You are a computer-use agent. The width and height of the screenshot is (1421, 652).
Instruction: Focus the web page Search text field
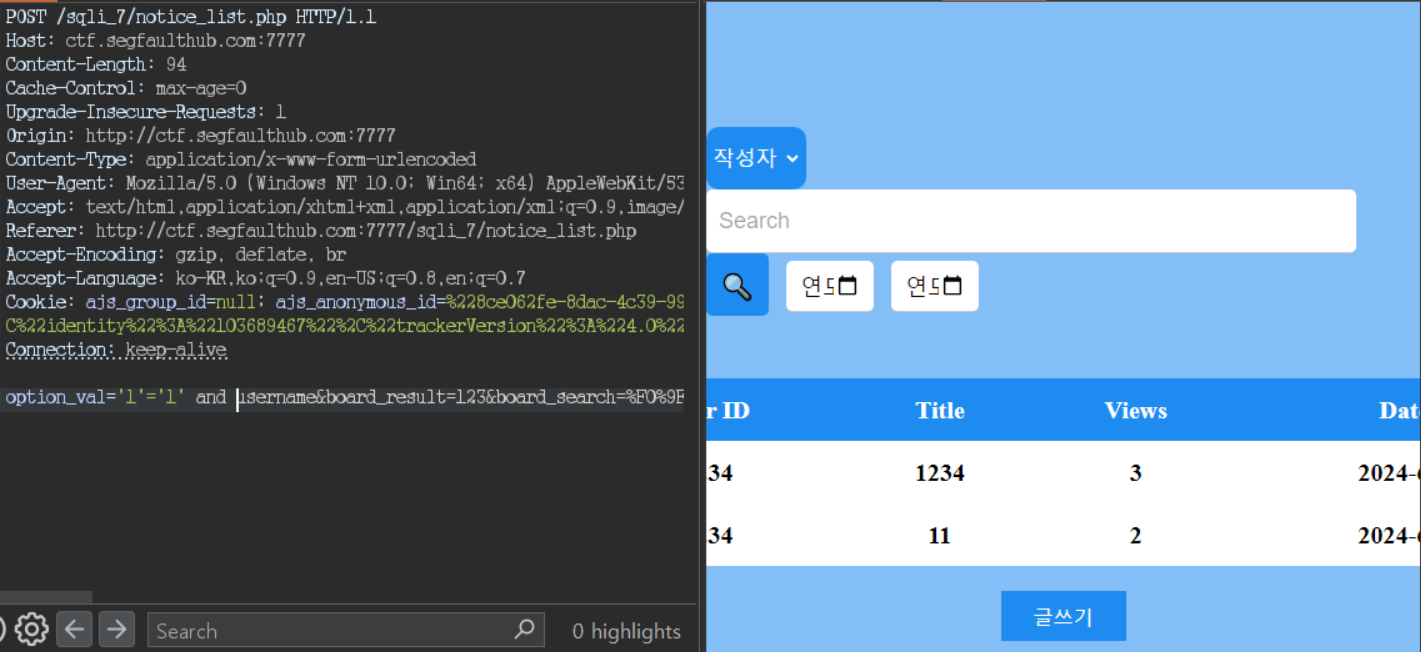click(x=1031, y=221)
